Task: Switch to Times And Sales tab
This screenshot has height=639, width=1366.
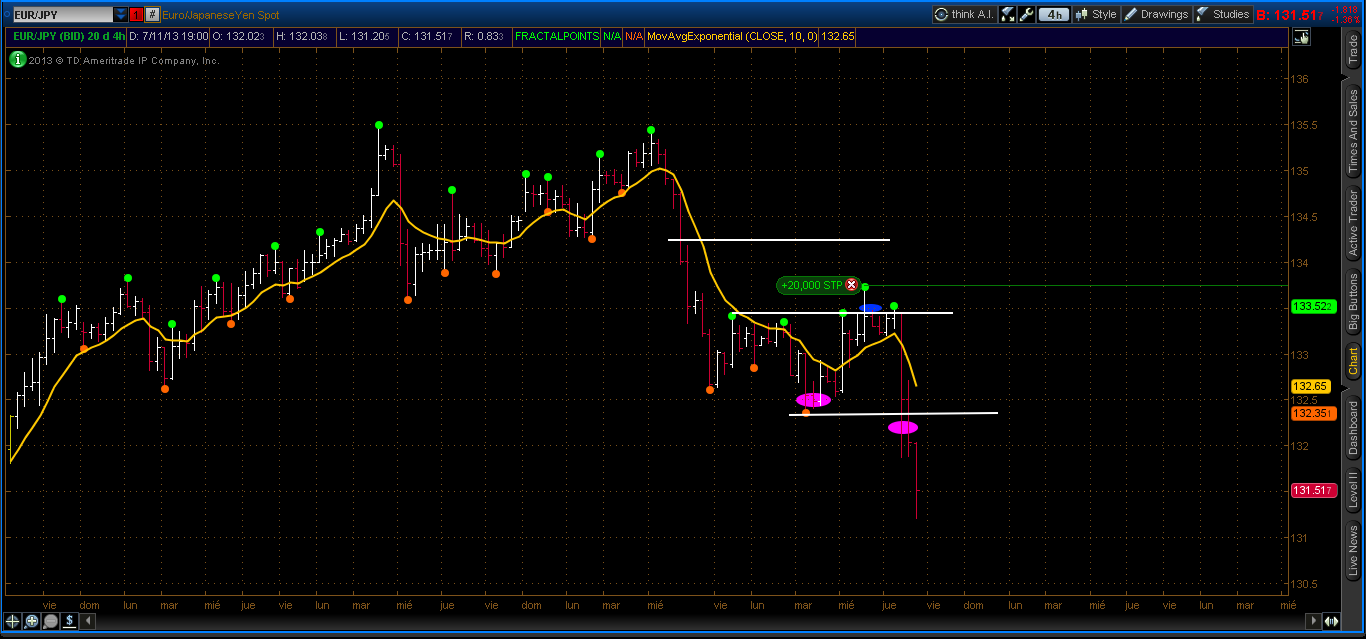Action: click(1353, 130)
